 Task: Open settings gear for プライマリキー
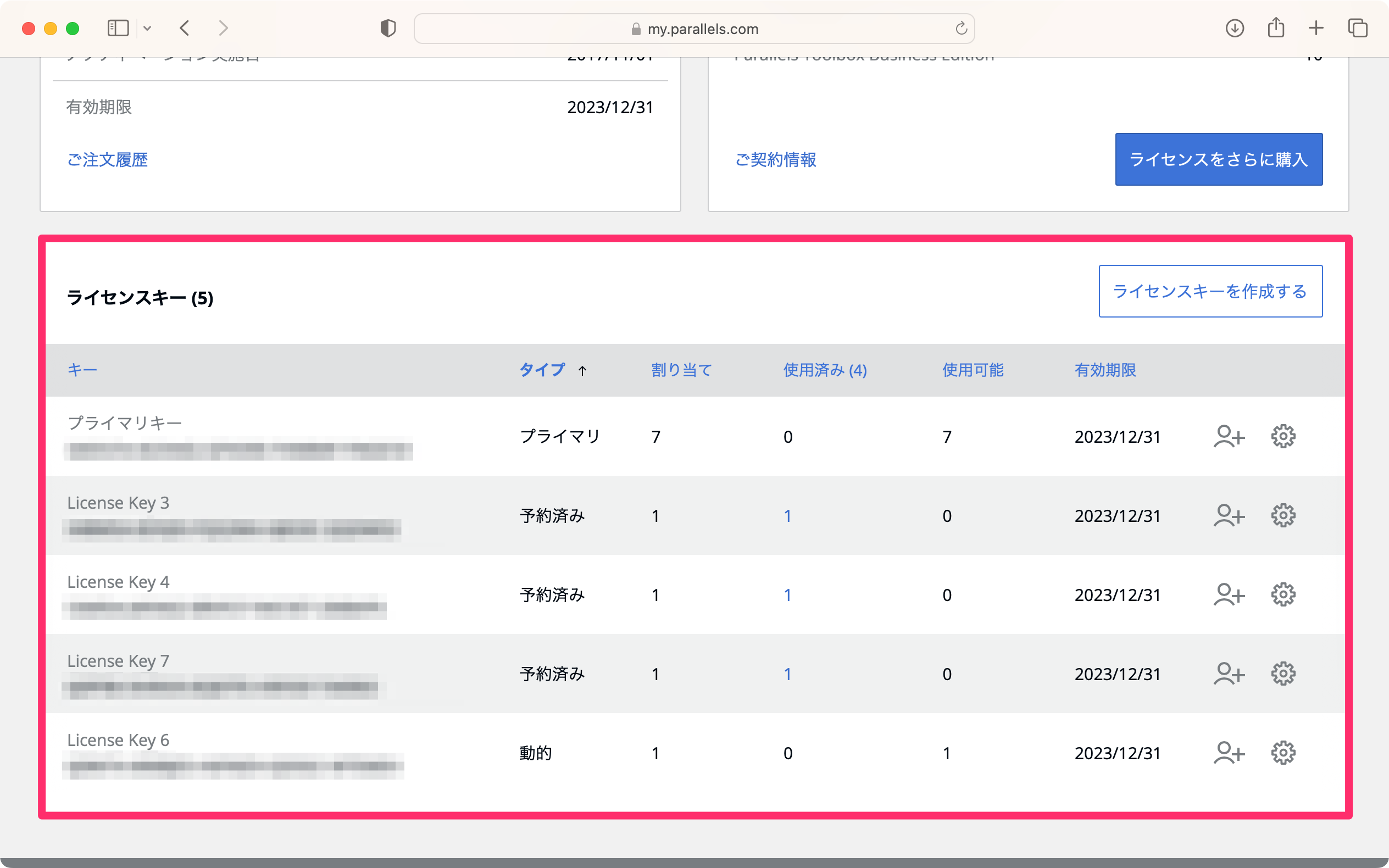click(1283, 436)
